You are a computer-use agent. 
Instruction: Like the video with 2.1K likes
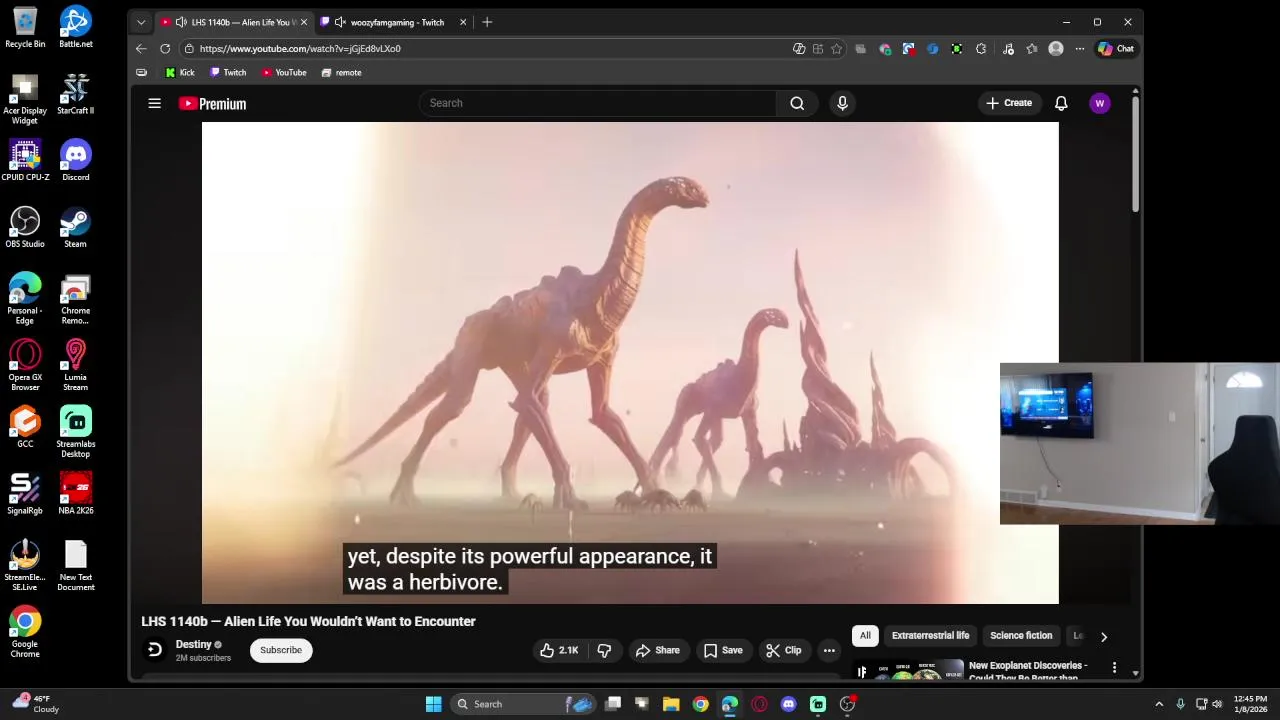click(559, 650)
